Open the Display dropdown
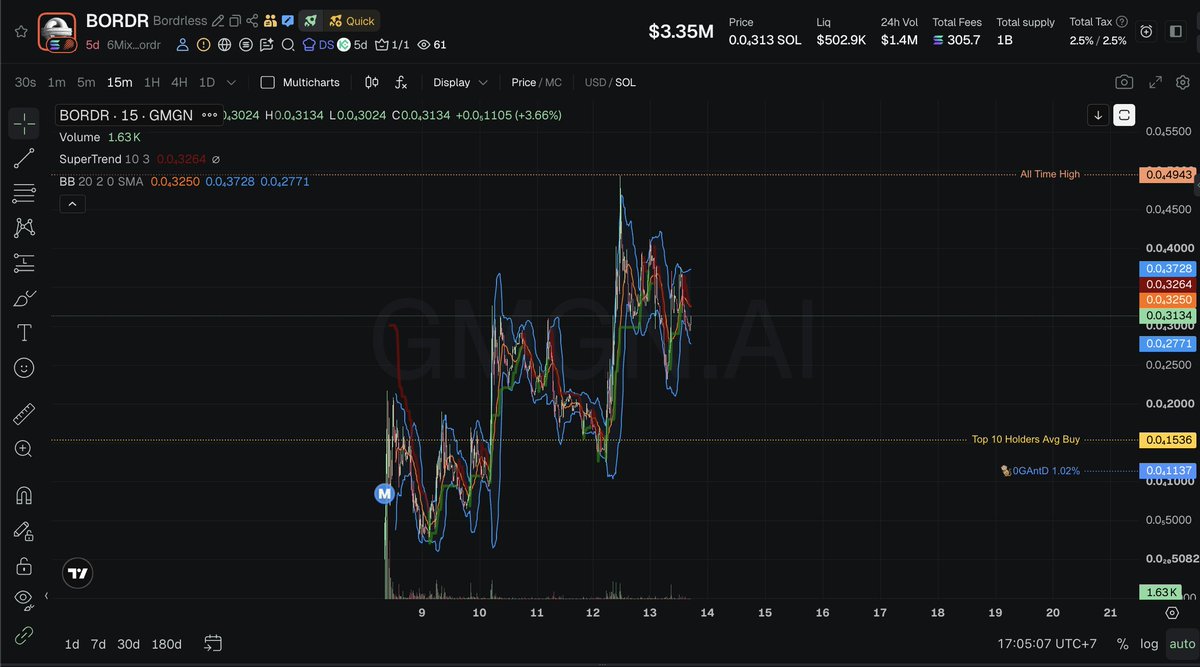 coord(460,82)
